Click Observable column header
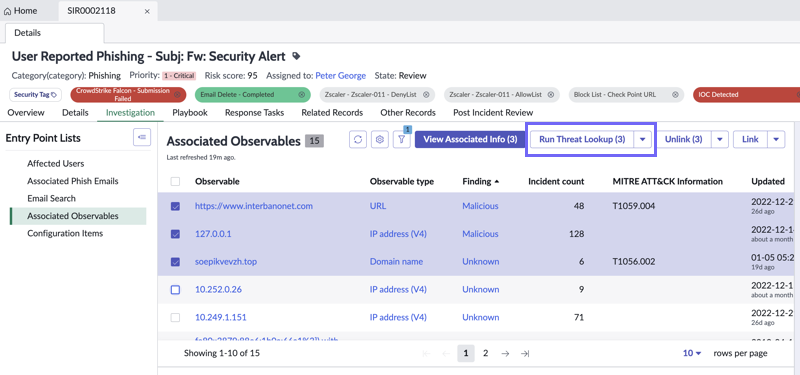This screenshot has height=375, width=800. point(217,181)
